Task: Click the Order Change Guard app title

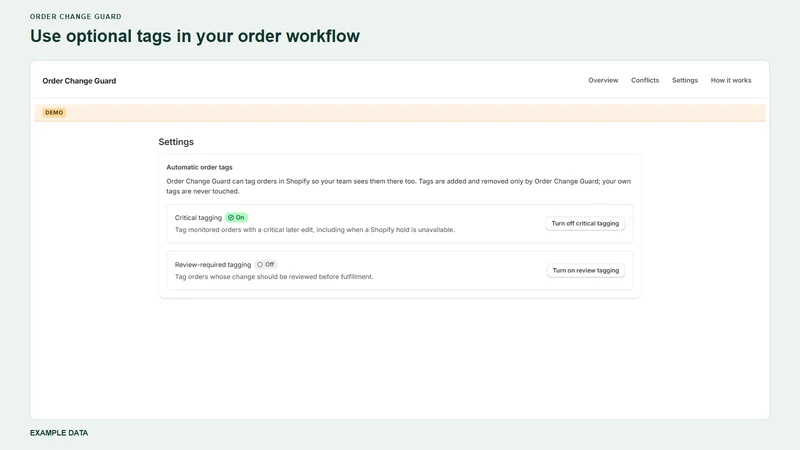Action: [79, 81]
